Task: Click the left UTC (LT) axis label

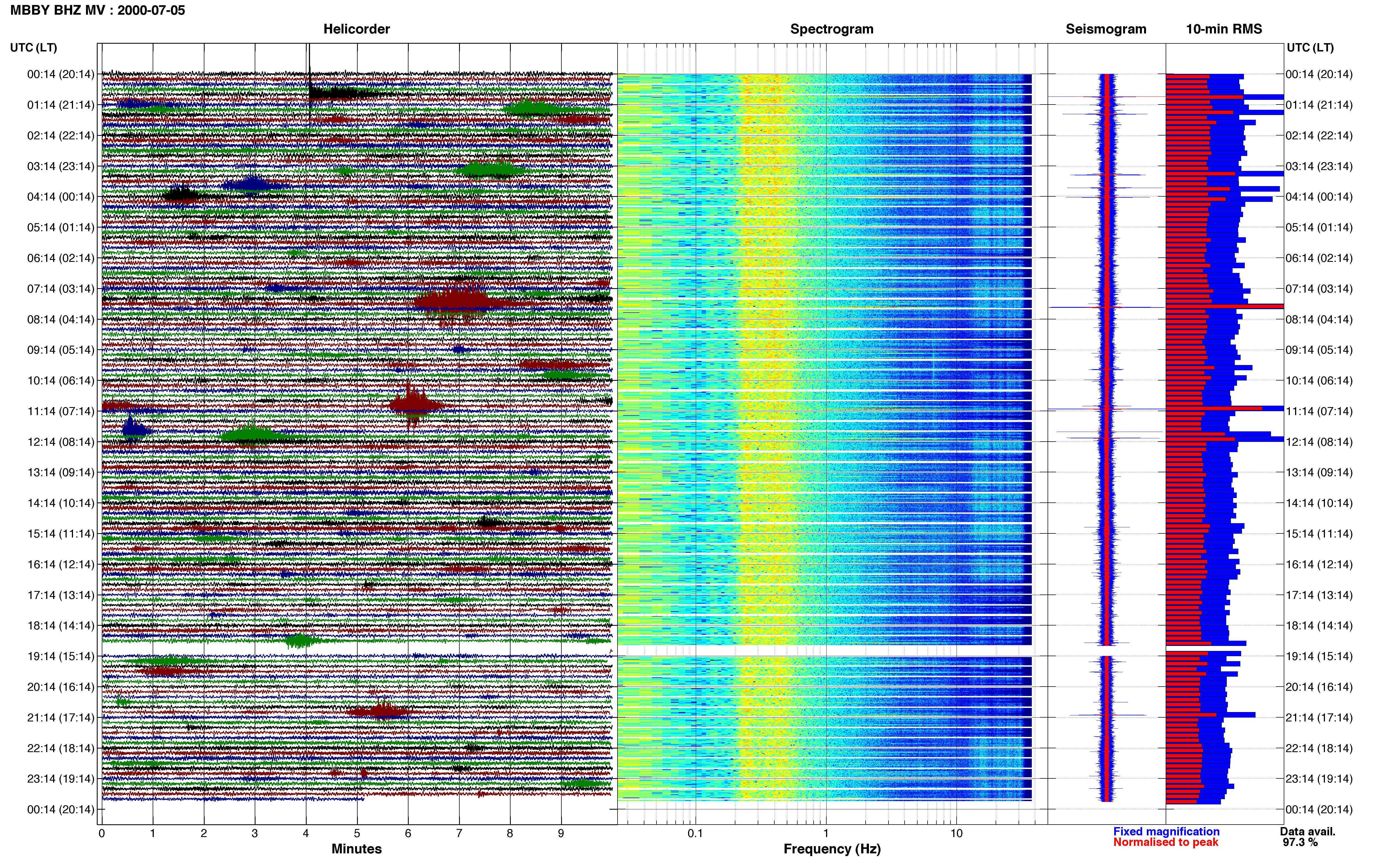Action: coord(33,47)
